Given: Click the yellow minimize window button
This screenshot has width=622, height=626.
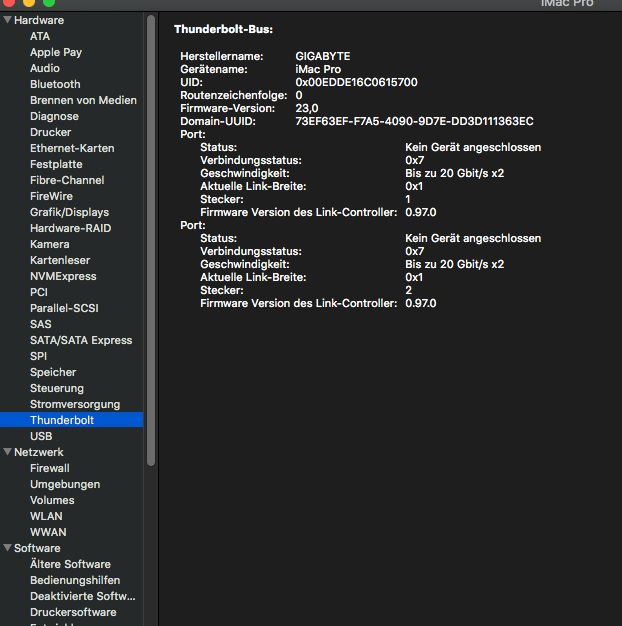Looking at the screenshot, I should tap(29, 3).
